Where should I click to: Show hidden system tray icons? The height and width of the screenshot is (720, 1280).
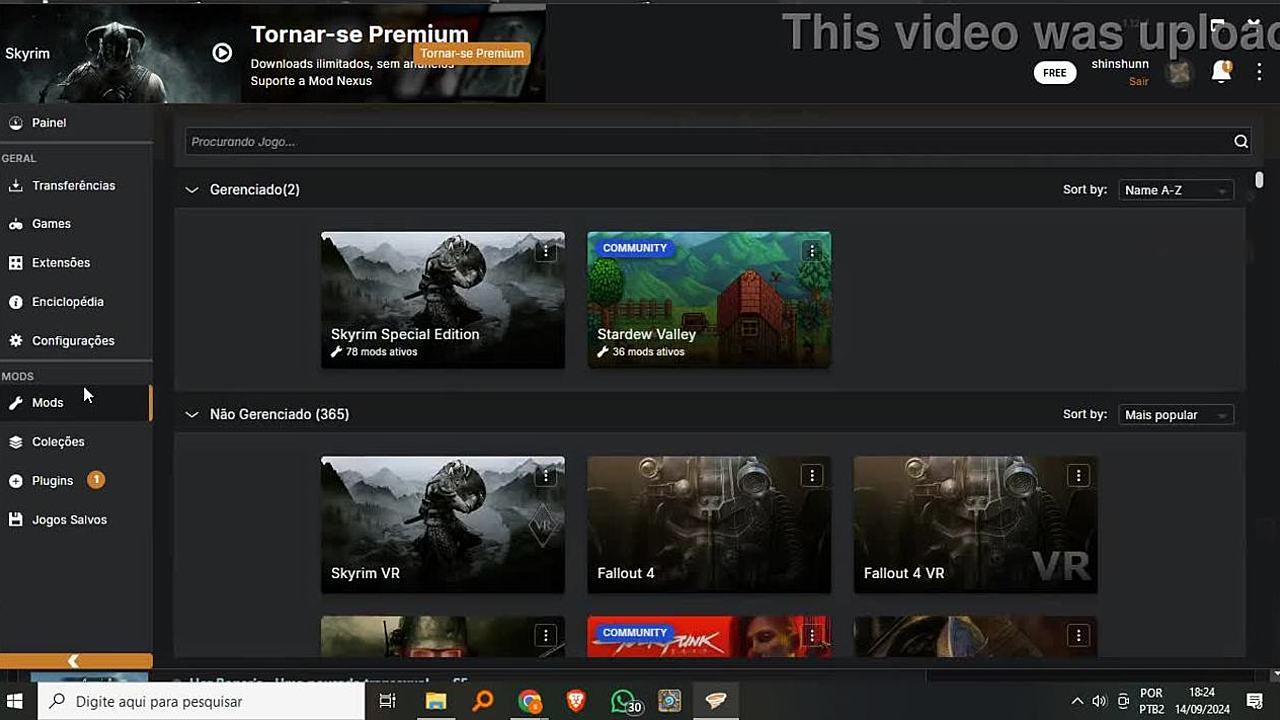(x=1076, y=701)
